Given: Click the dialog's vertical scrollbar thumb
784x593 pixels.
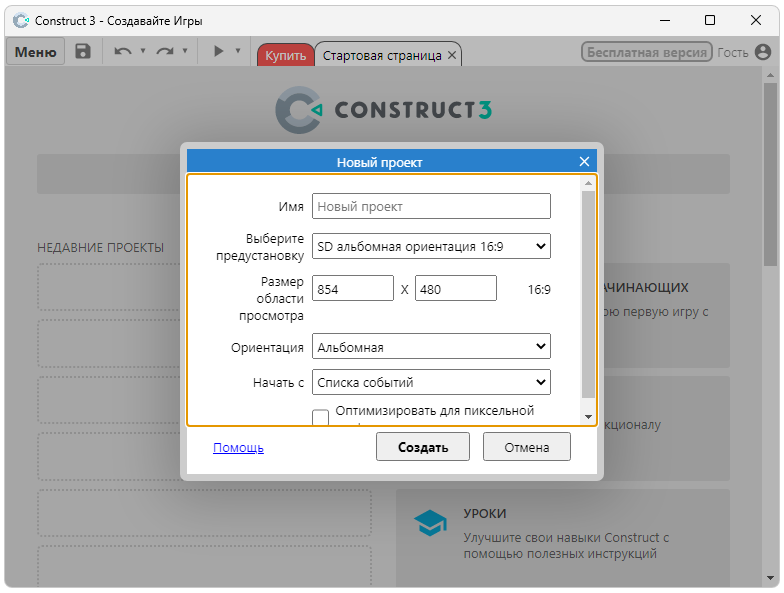Looking at the screenshot, I should click(x=588, y=294).
